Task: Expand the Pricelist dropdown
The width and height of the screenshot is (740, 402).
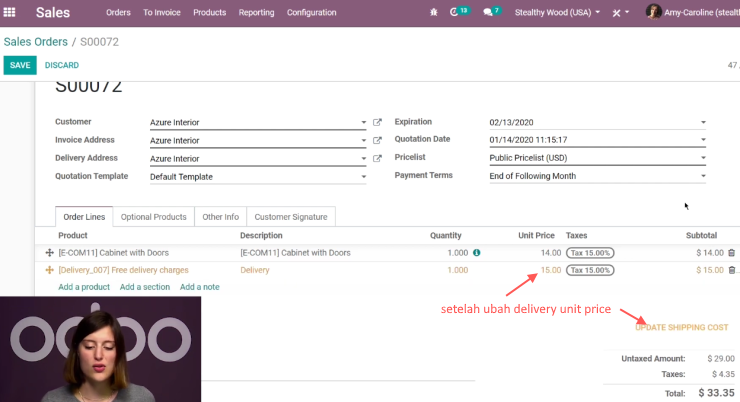Action: click(703, 158)
